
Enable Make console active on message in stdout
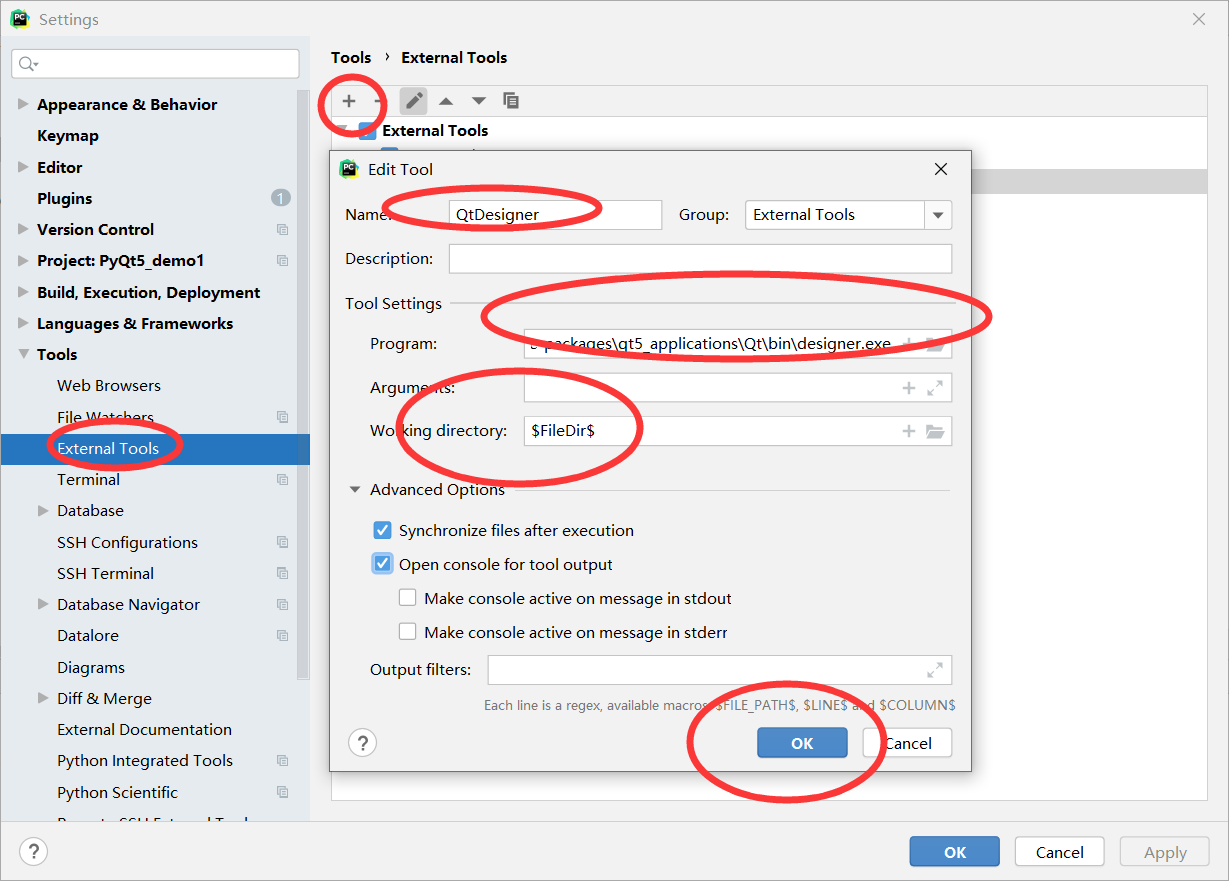click(408, 598)
